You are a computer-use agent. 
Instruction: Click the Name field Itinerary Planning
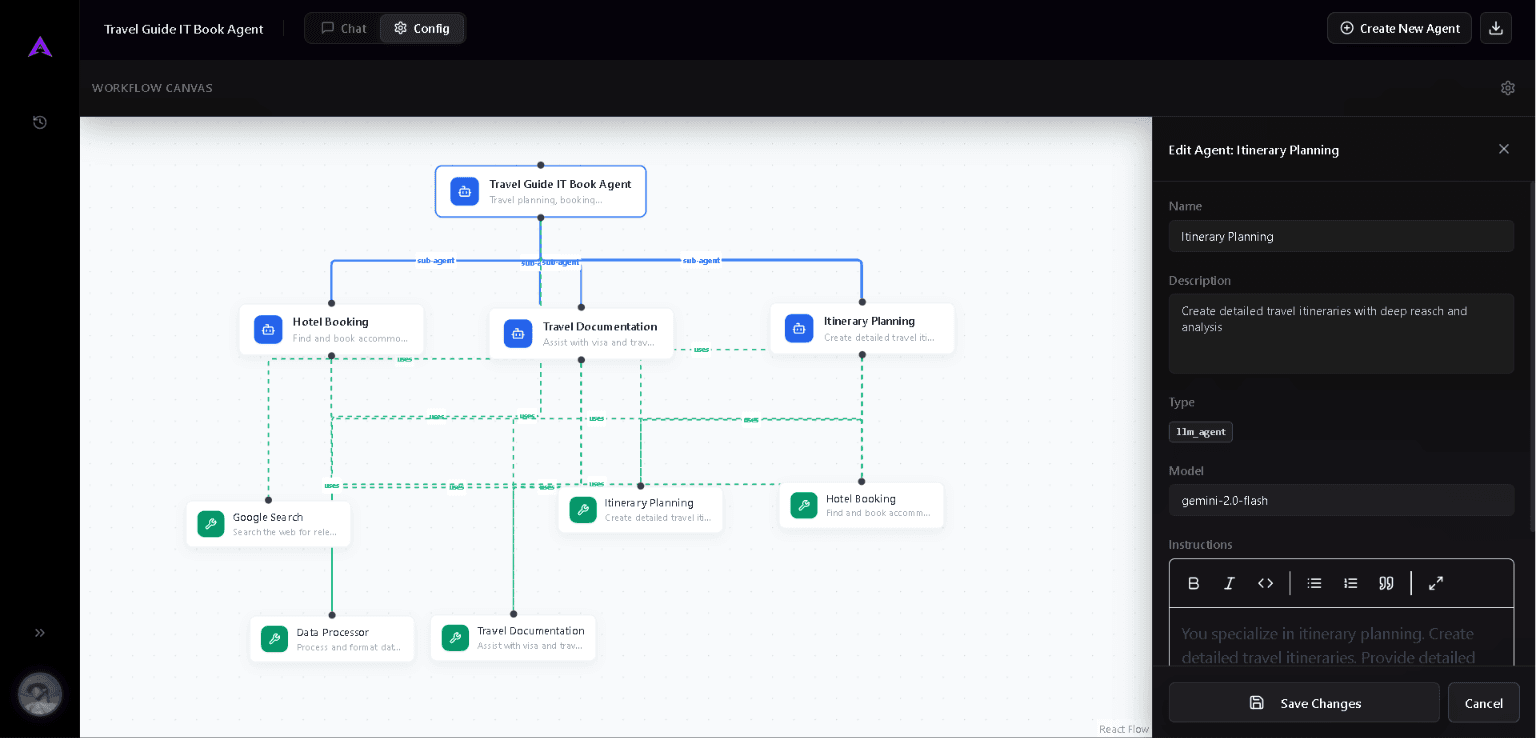1341,236
